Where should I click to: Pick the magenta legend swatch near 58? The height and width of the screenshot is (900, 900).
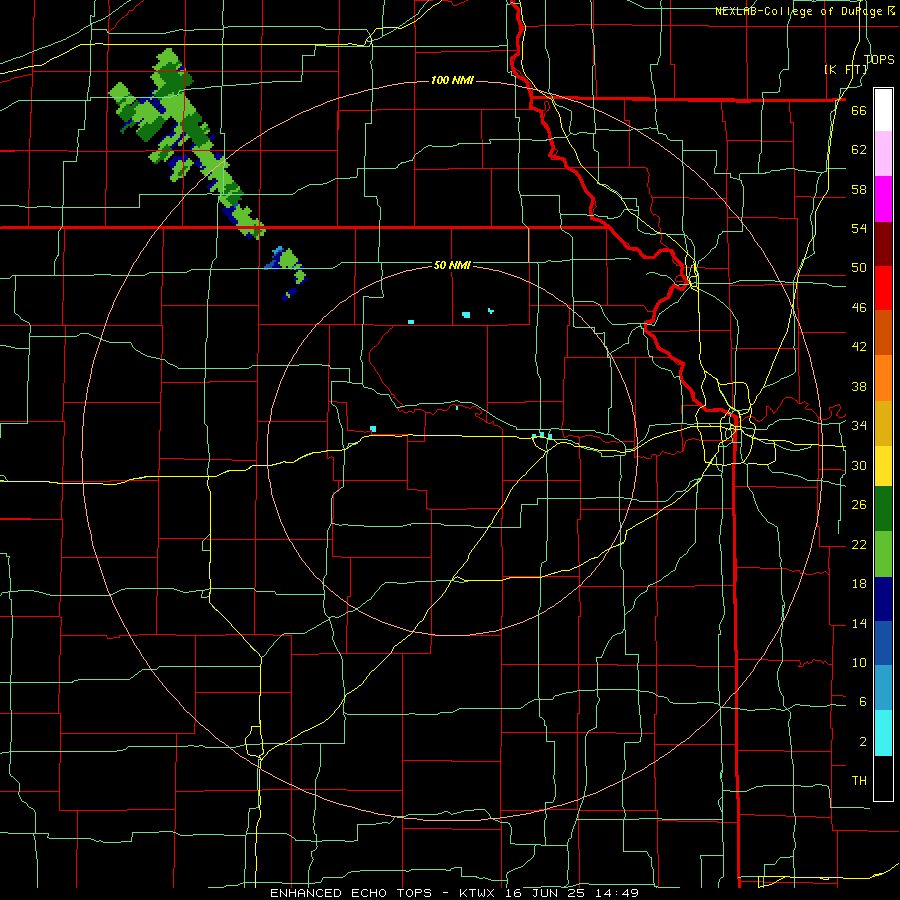883,199
